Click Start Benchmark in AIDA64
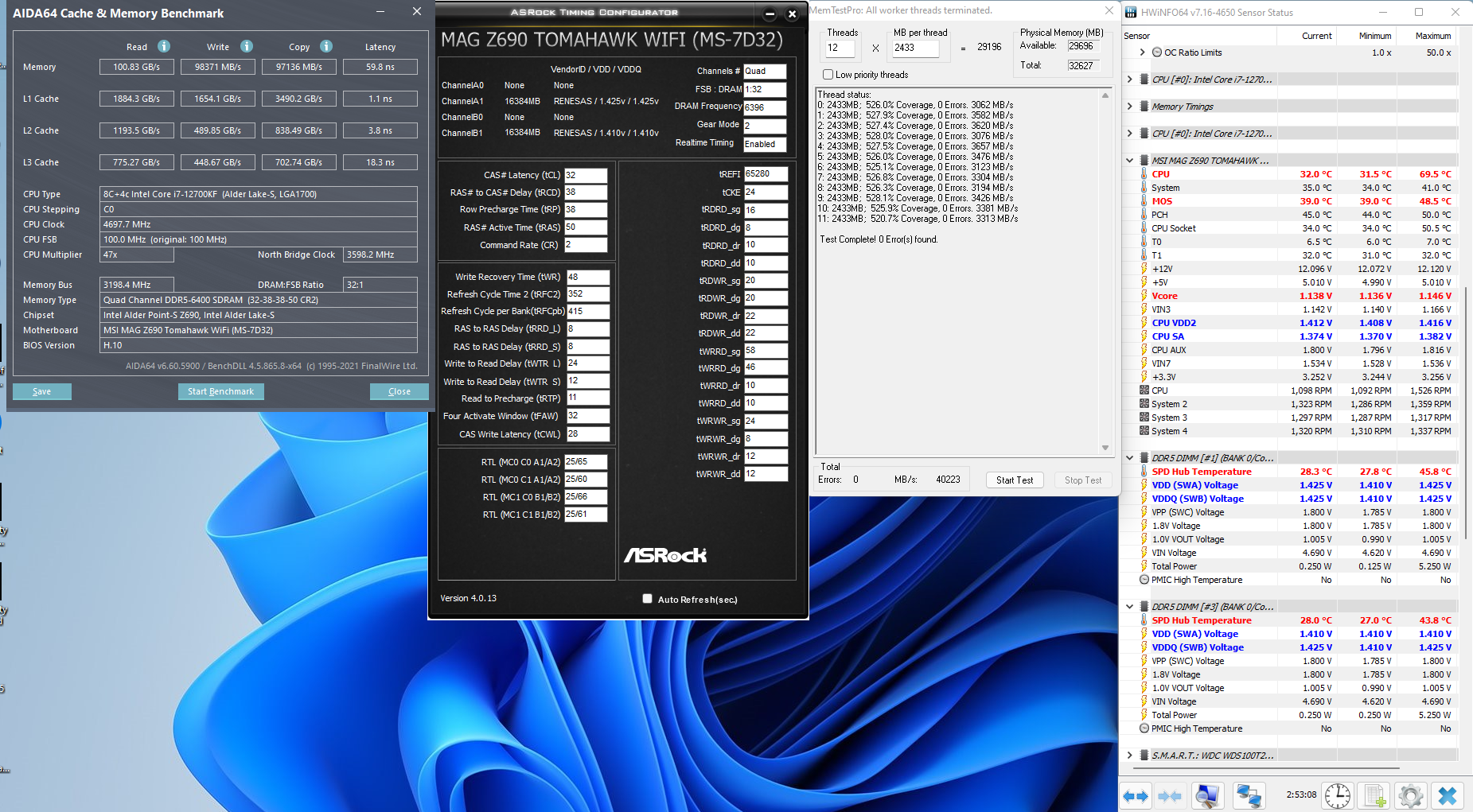This screenshot has height=812, width=1473. point(220,391)
